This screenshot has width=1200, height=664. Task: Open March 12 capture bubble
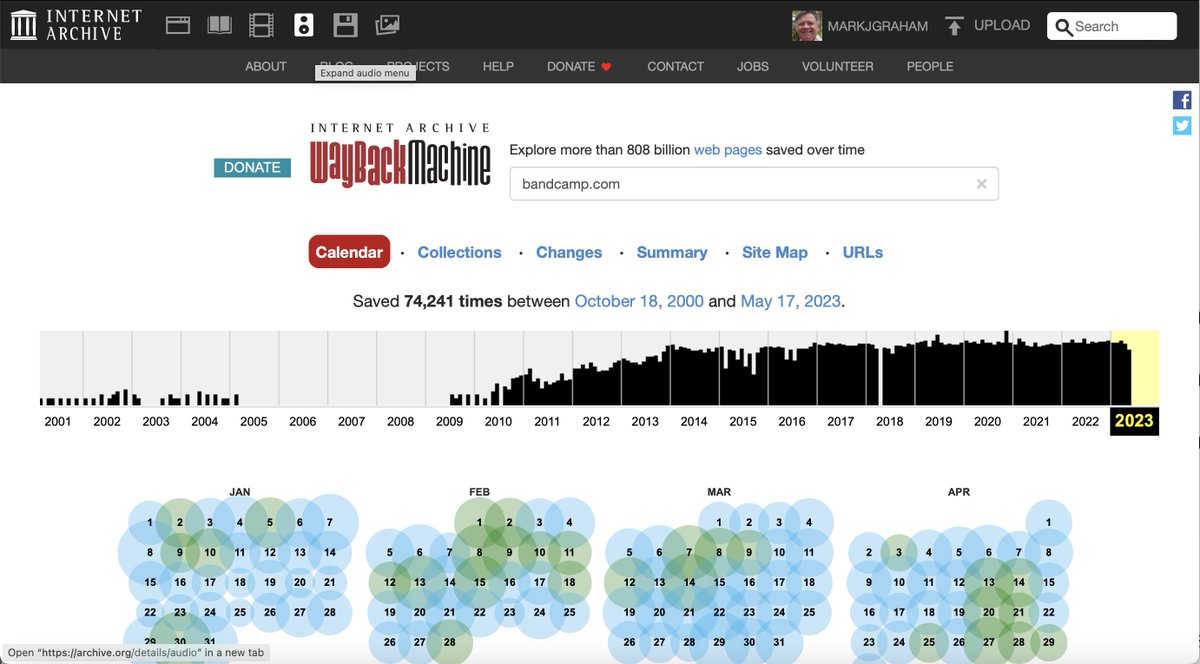629,582
